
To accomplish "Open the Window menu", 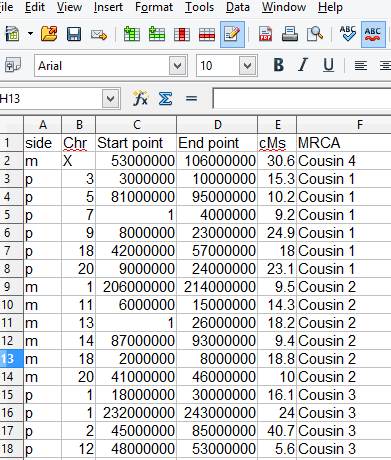I will pos(284,7).
